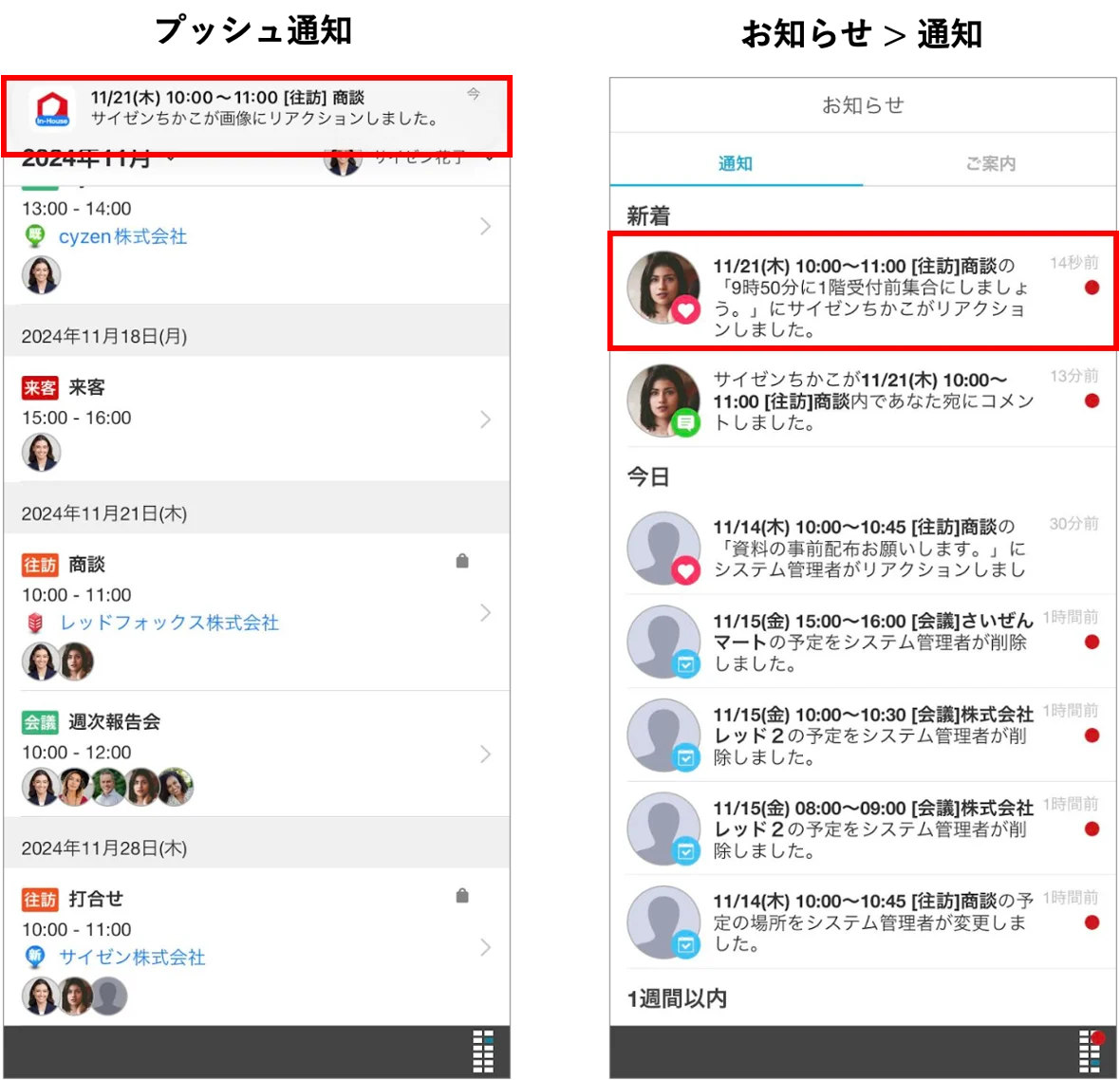Tap red unread dot on 14秒前 notification
This screenshot has width=1120, height=1080.
click(x=1092, y=288)
